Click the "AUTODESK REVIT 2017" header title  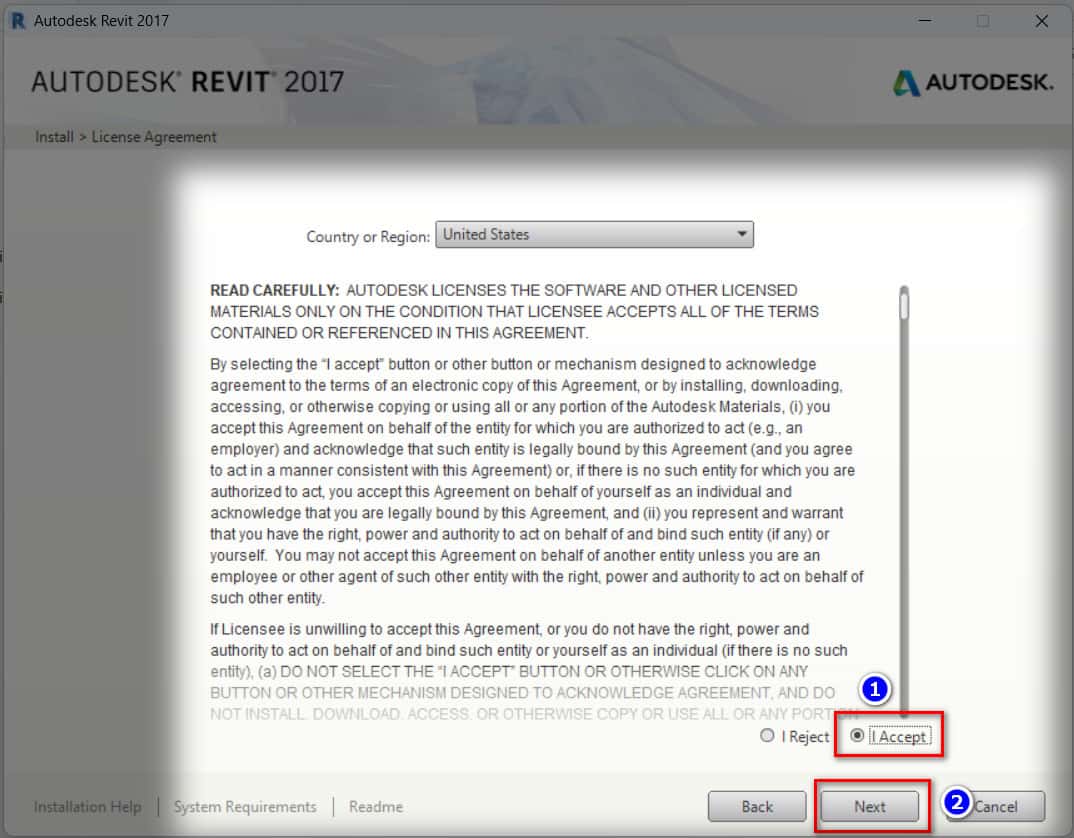point(188,82)
